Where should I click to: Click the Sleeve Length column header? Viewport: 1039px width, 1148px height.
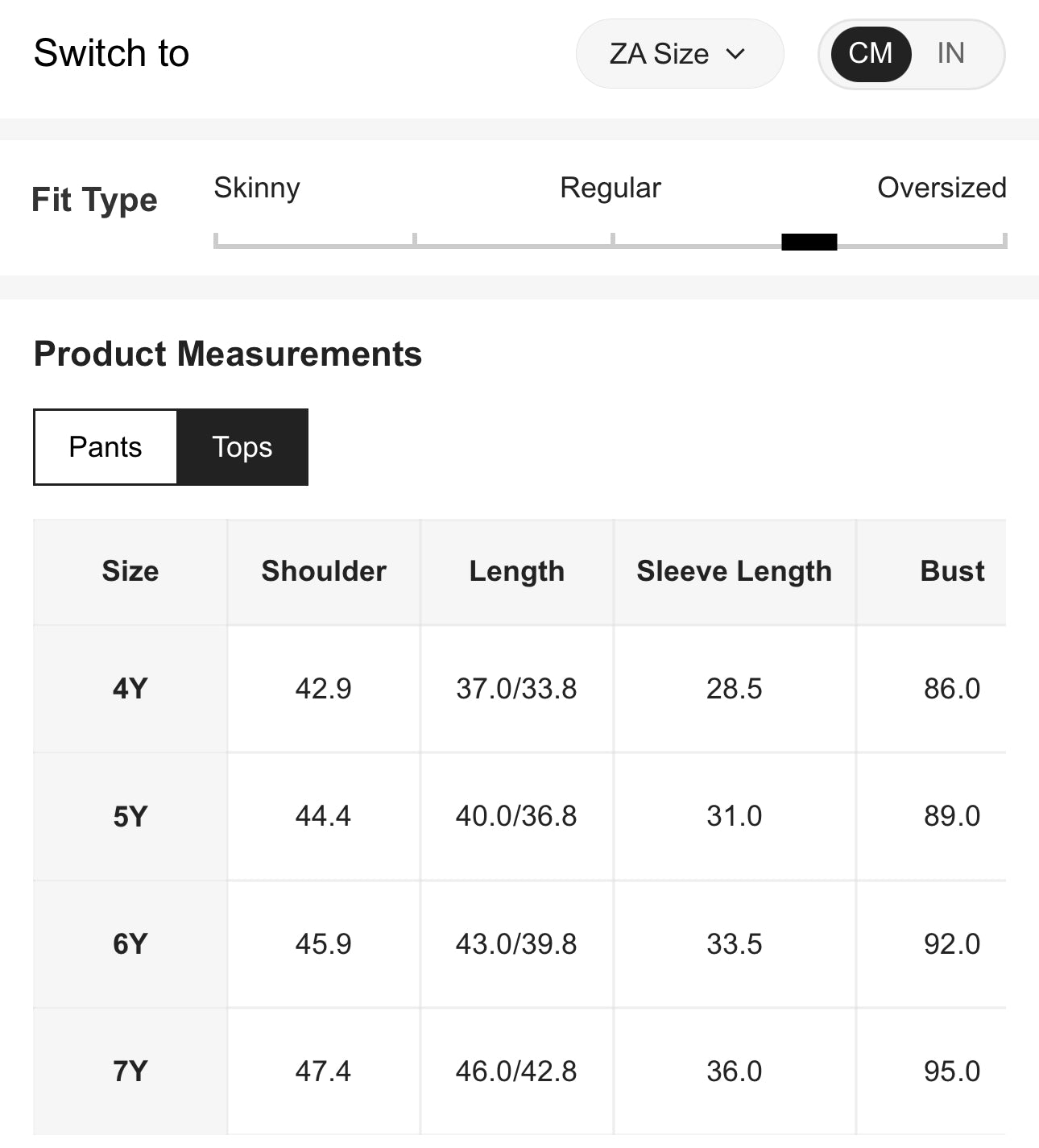pos(734,571)
